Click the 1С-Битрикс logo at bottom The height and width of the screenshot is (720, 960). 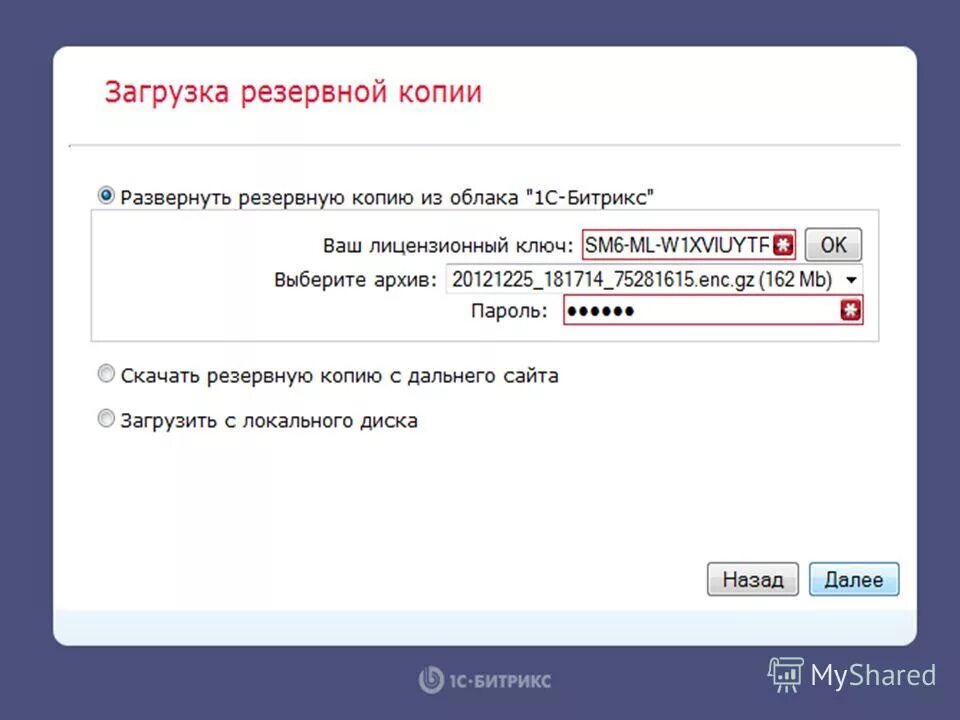tap(484, 680)
